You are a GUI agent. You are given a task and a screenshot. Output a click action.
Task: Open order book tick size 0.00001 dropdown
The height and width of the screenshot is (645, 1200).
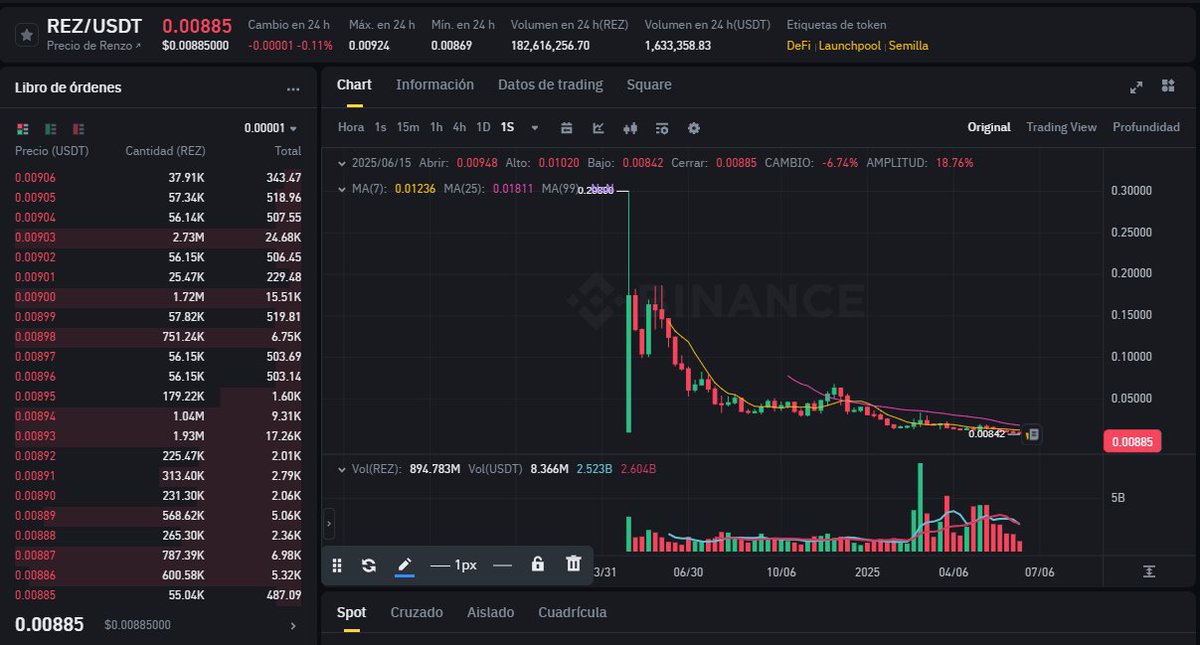click(271, 128)
